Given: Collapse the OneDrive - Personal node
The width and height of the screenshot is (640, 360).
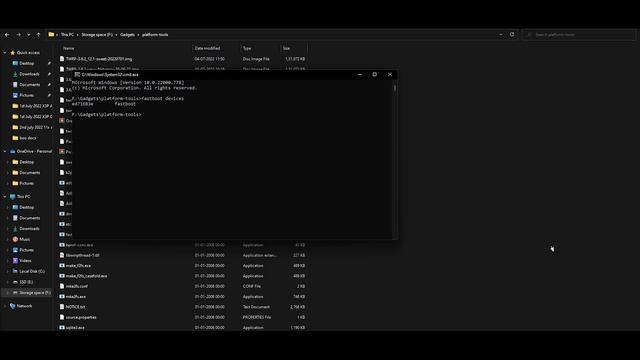Looking at the screenshot, I should [5, 151].
